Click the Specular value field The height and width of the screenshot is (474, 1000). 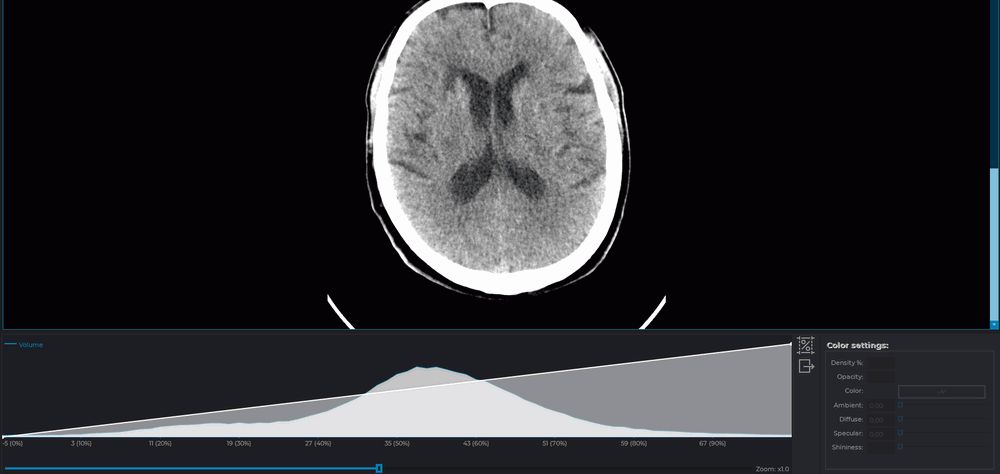click(x=879, y=433)
